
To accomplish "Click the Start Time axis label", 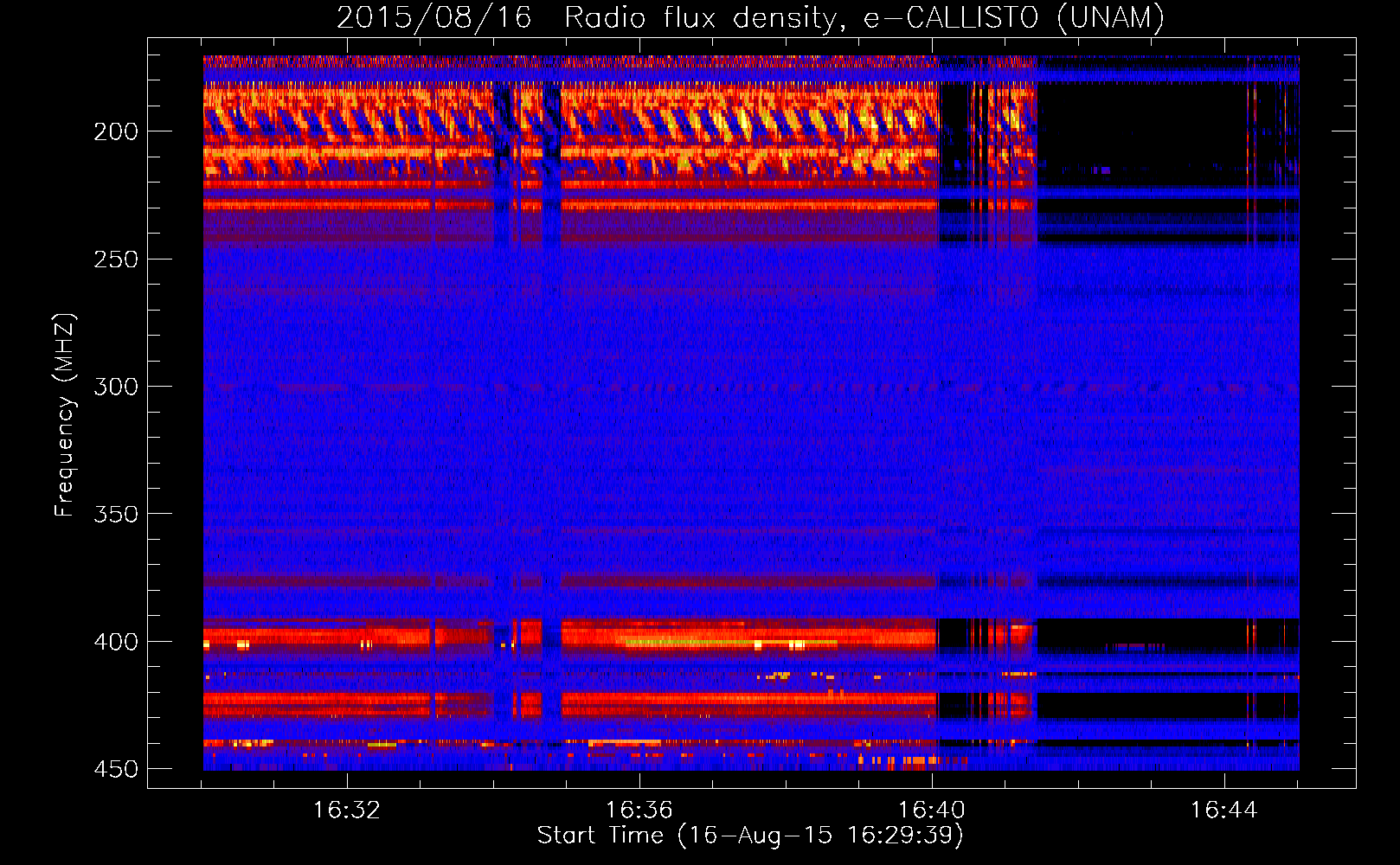I will coord(749,836).
